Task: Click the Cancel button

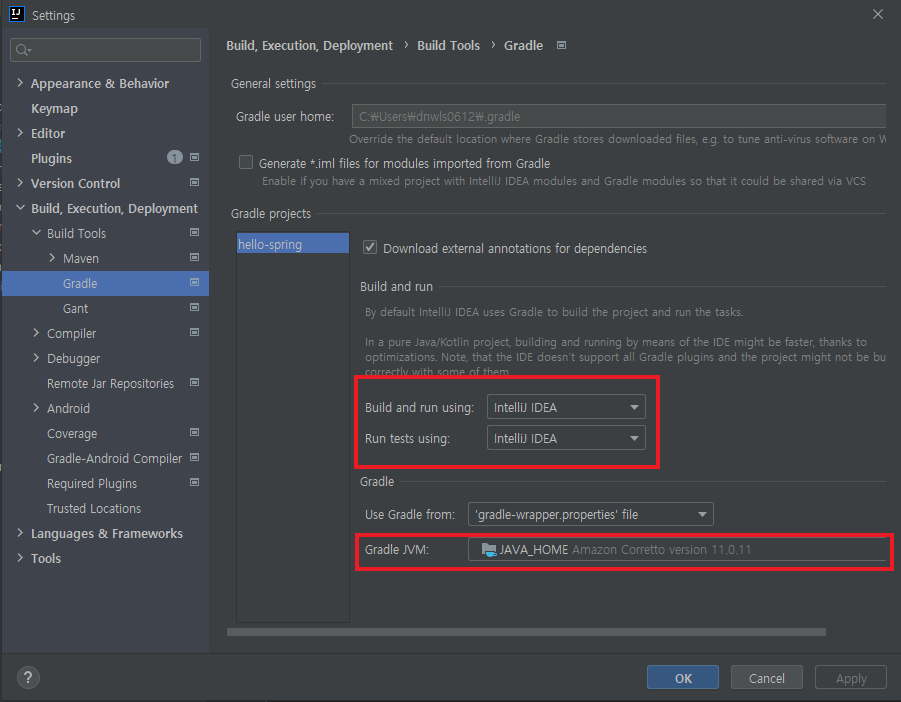Action: click(x=767, y=678)
